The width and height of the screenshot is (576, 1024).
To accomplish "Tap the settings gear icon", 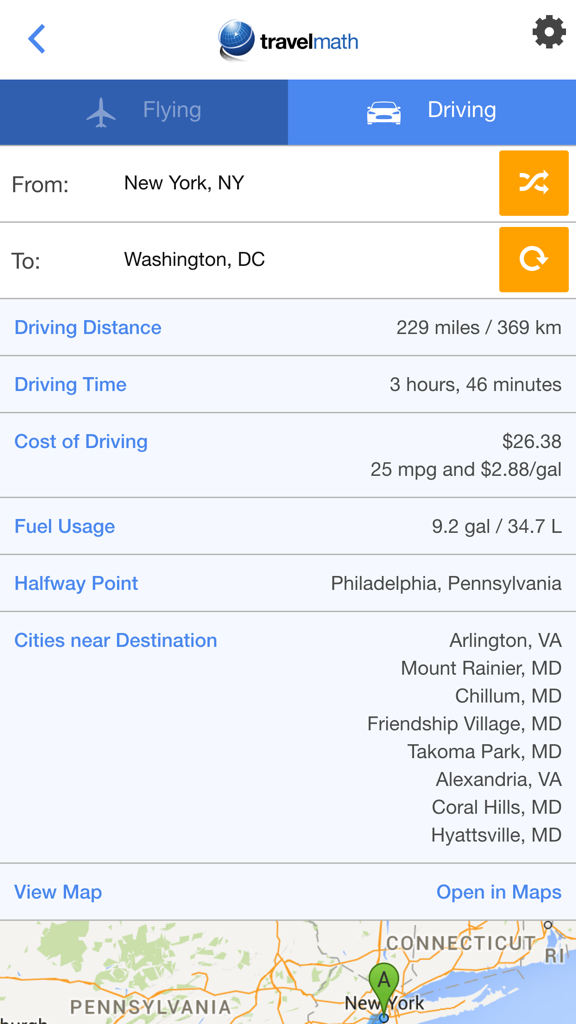I will (549, 33).
